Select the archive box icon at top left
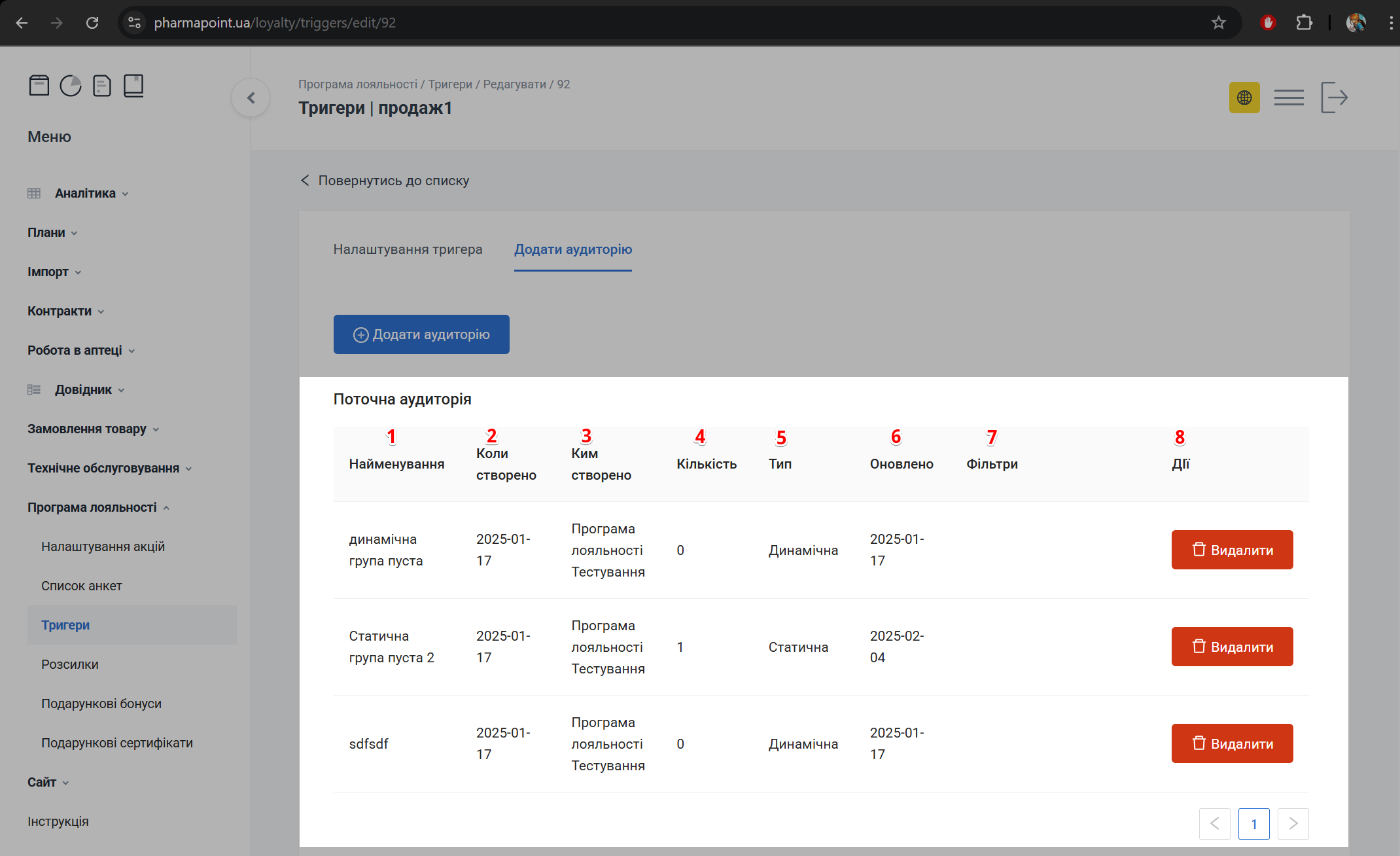 pyautogui.click(x=39, y=85)
